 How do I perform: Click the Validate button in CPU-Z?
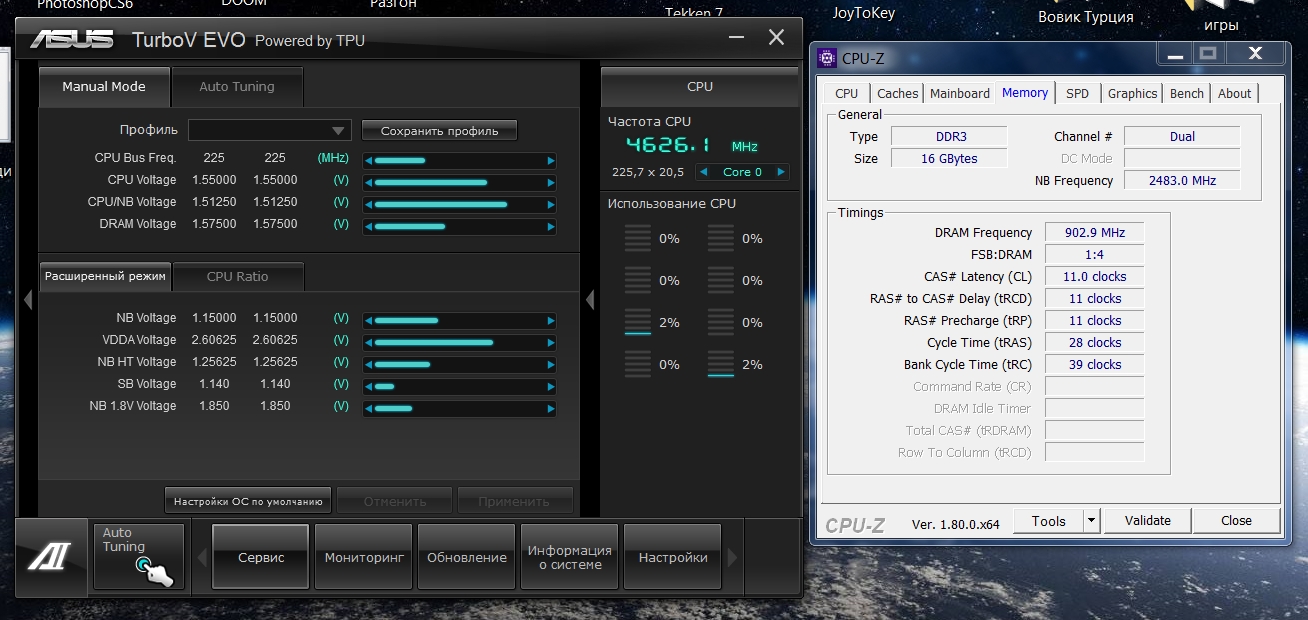(x=1147, y=521)
